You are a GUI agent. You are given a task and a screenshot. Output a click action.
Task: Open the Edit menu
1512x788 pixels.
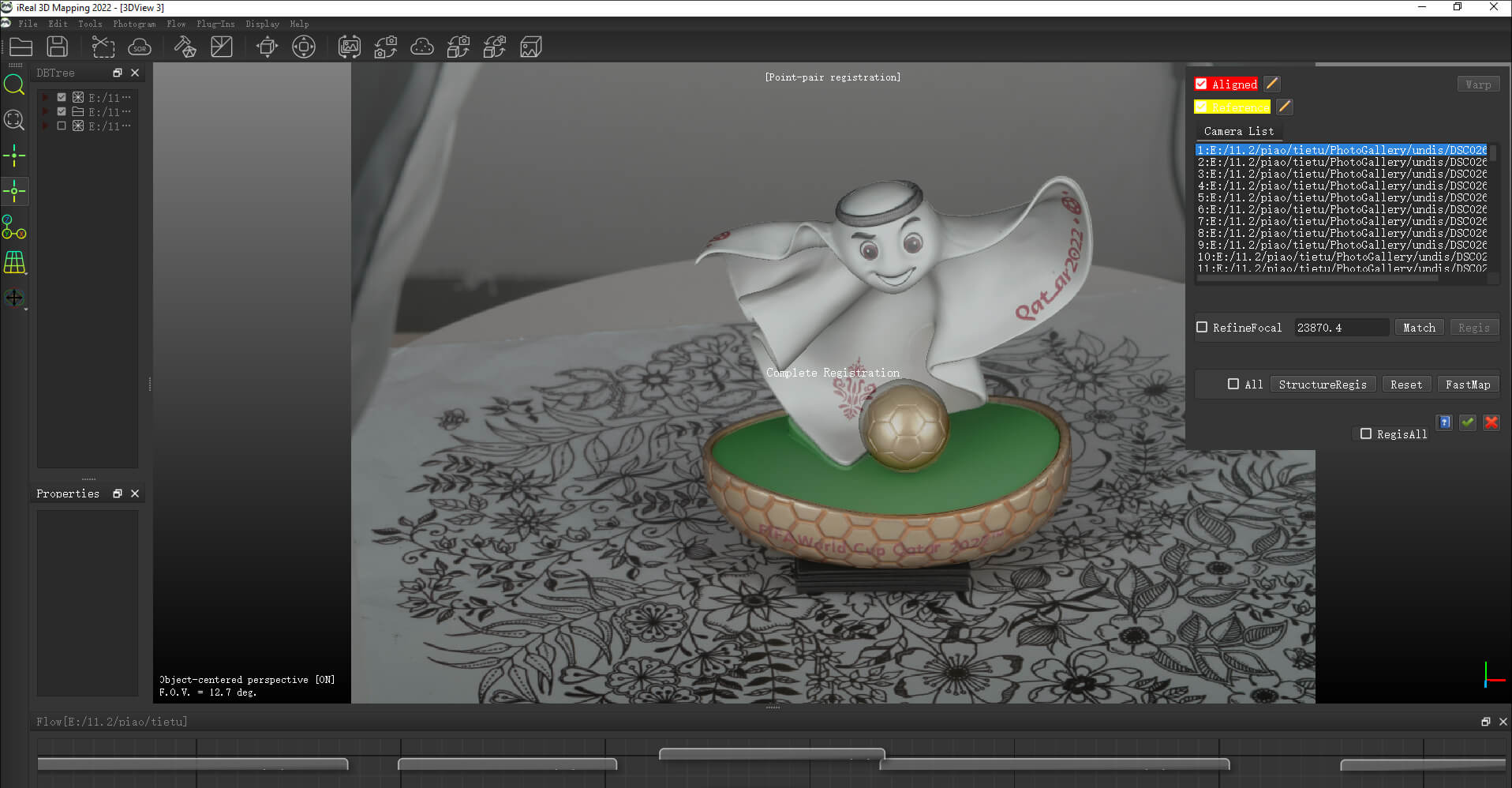[58, 24]
